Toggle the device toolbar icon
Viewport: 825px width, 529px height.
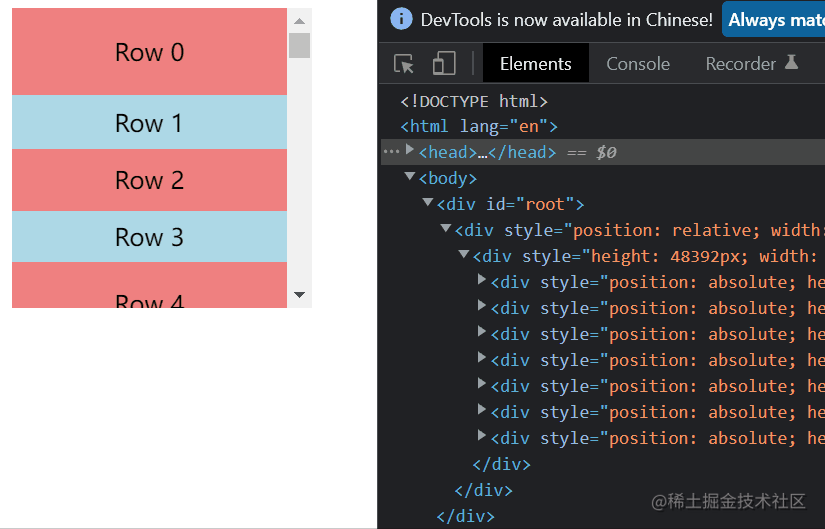[x=444, y=63]
